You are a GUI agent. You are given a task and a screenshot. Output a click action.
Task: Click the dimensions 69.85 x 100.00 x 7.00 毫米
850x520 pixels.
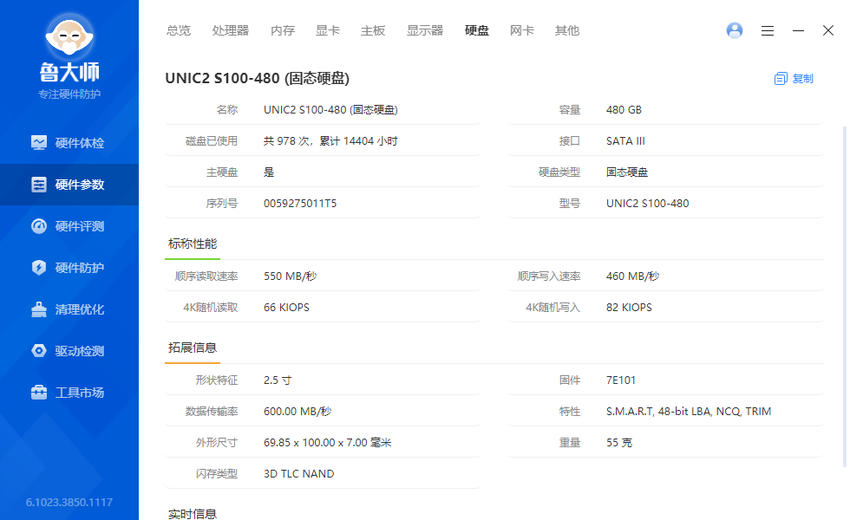pyautogui.click(x=327, y=442)
